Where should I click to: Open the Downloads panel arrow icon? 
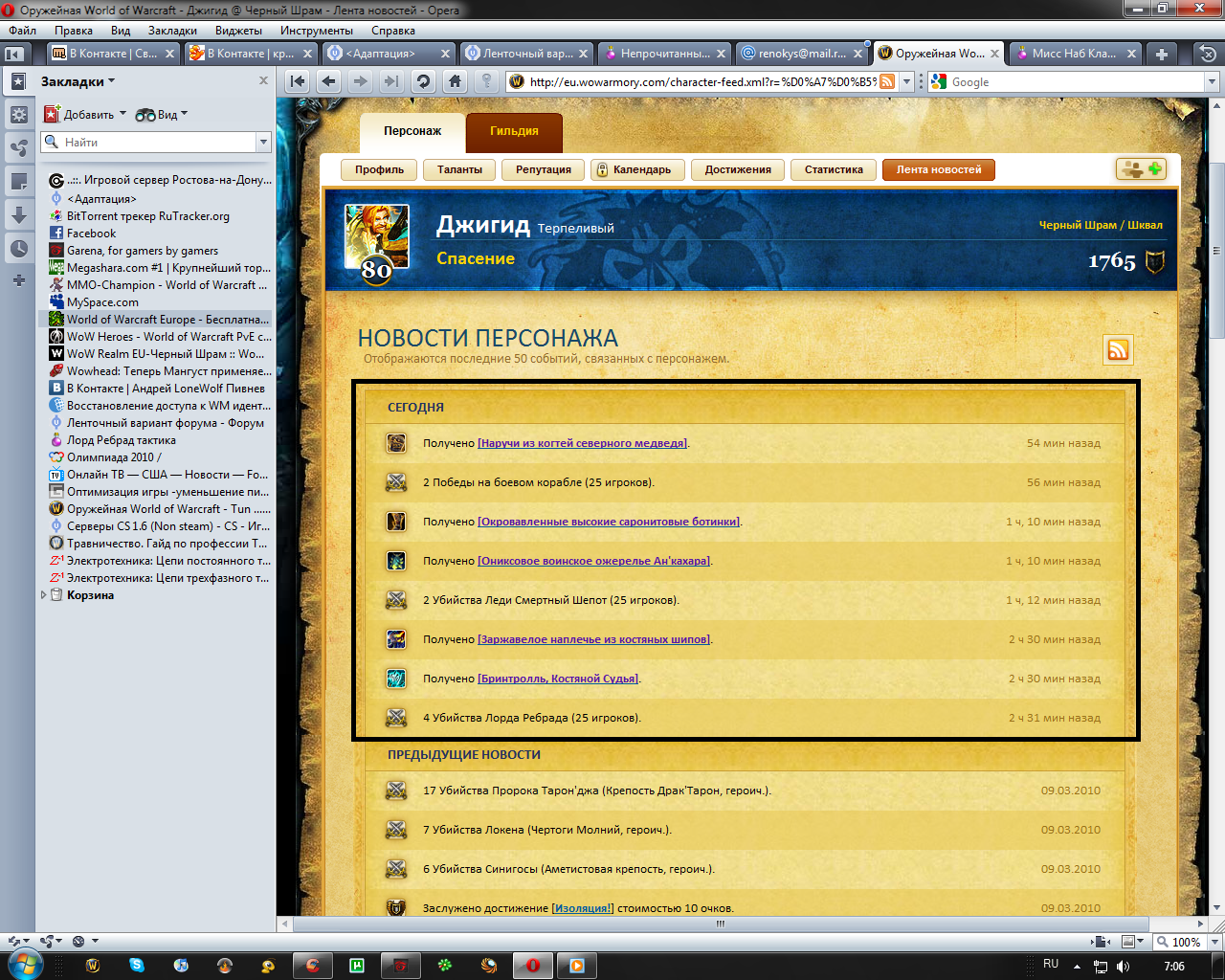18,214
